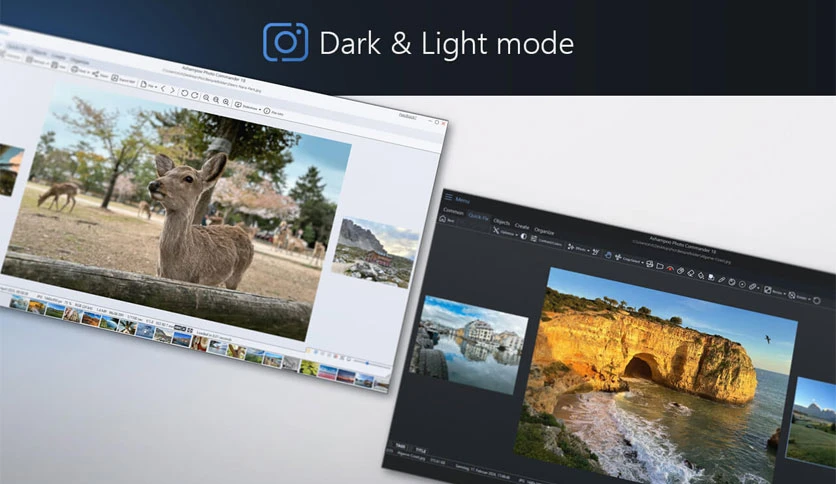Select the hand pan tool in dark window
Image resolution: width=836 pixels, height=484 pixels.
click(x=608, y=255)
